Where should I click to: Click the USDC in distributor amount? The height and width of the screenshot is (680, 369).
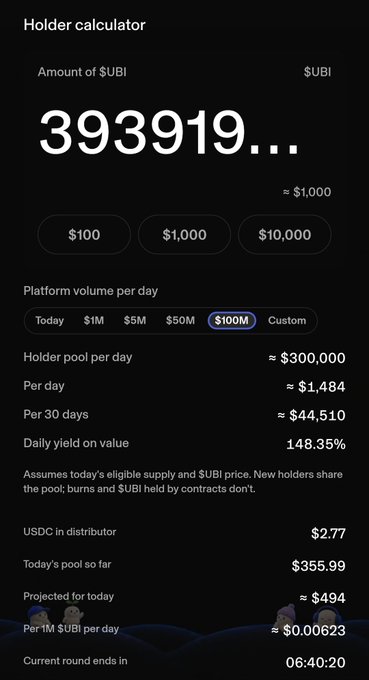(328, 533)
